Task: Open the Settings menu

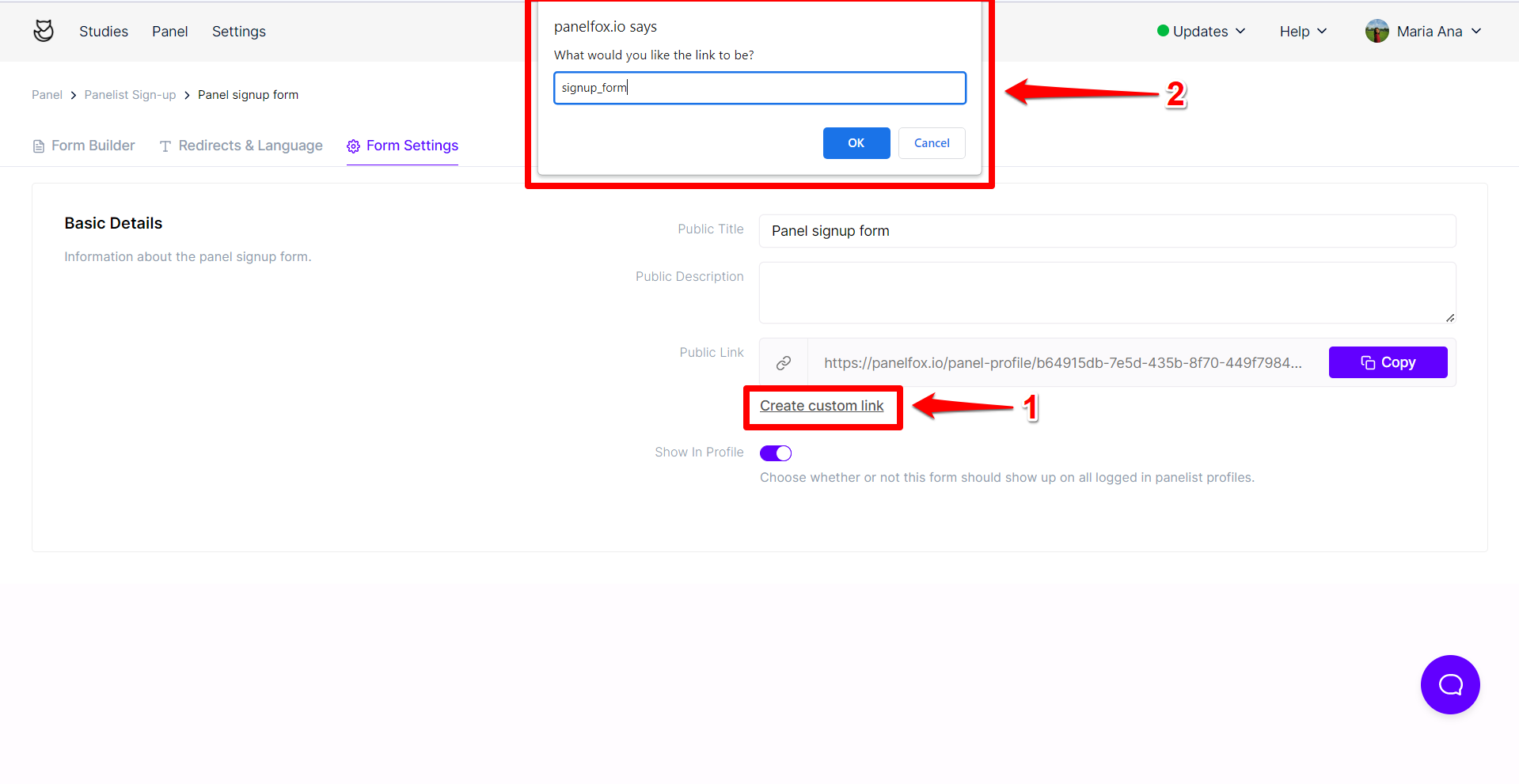Action: pyautogui.click(x=239, y=32)
